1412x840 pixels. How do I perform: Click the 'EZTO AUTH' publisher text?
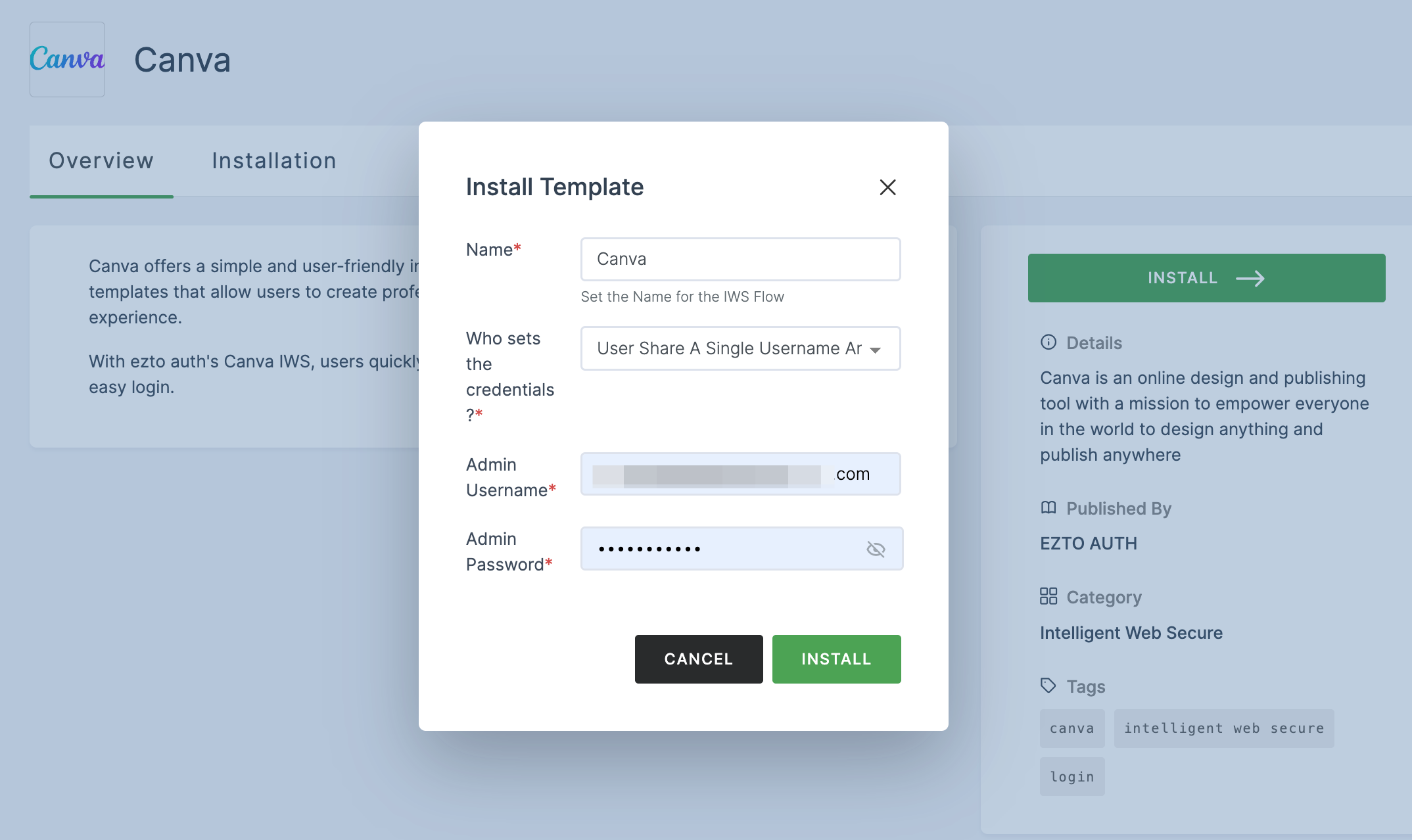1089,544
